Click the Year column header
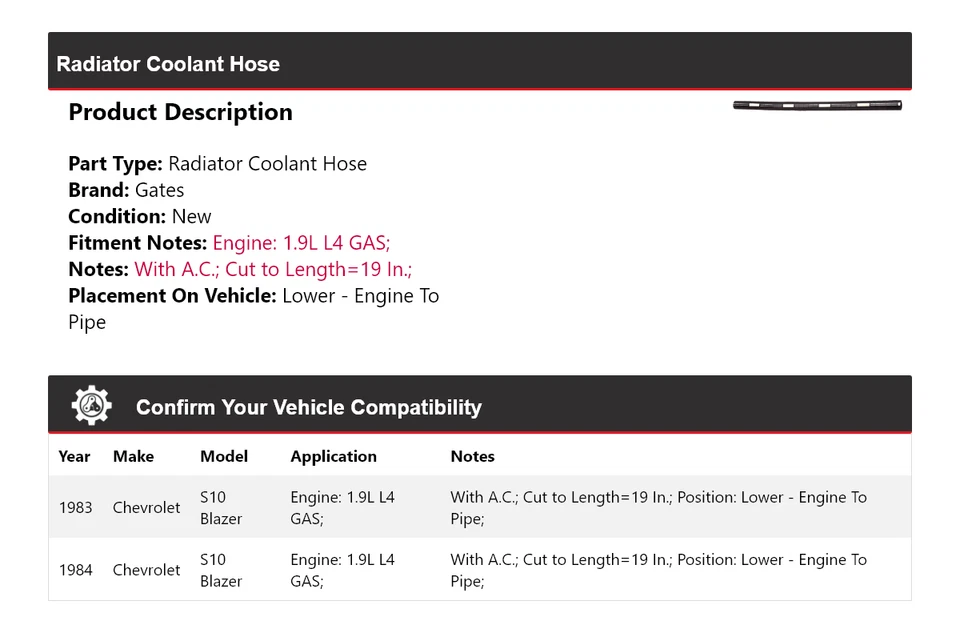This screenshot has width=960, height=633. point(74,456)
